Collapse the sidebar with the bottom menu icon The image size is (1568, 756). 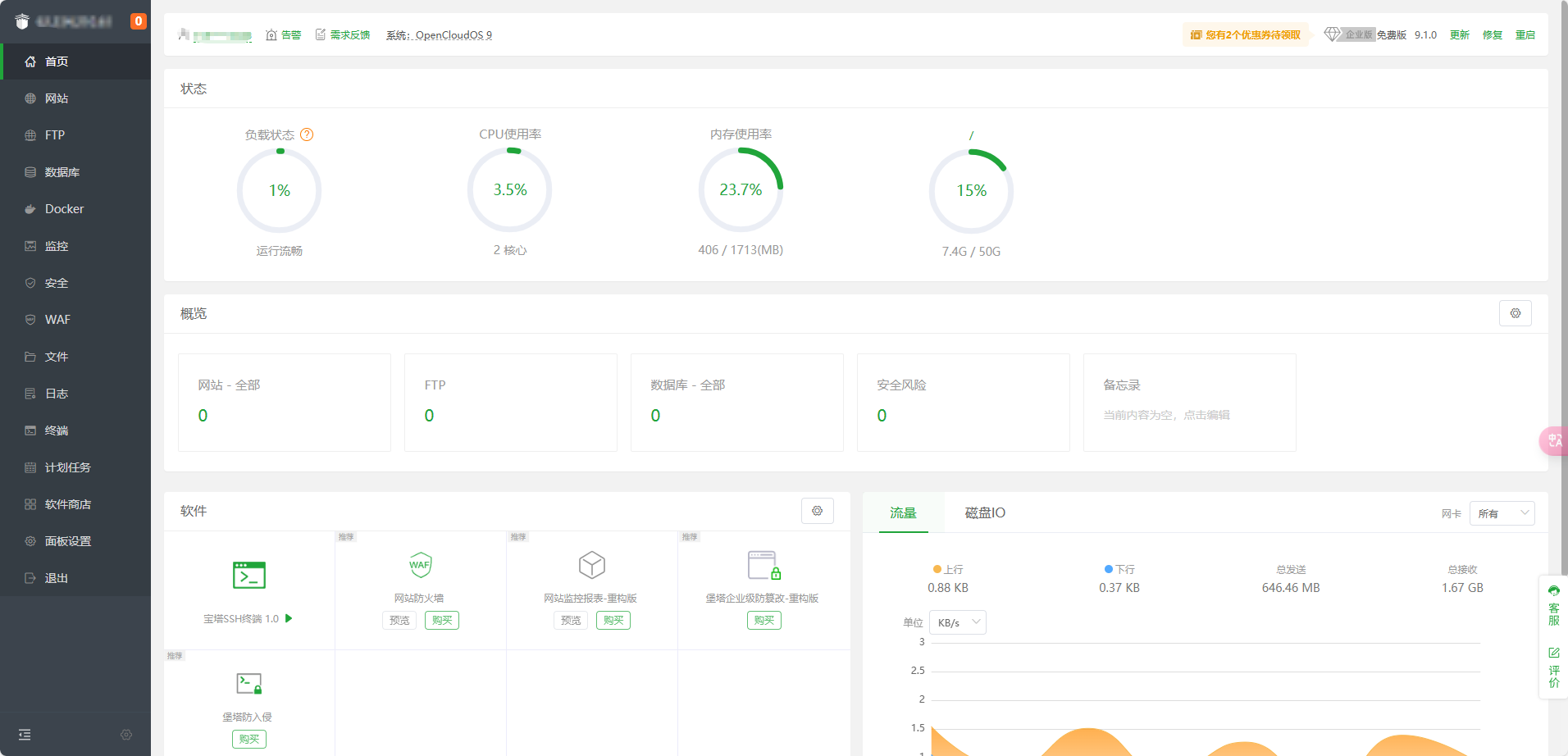point(25,735)
